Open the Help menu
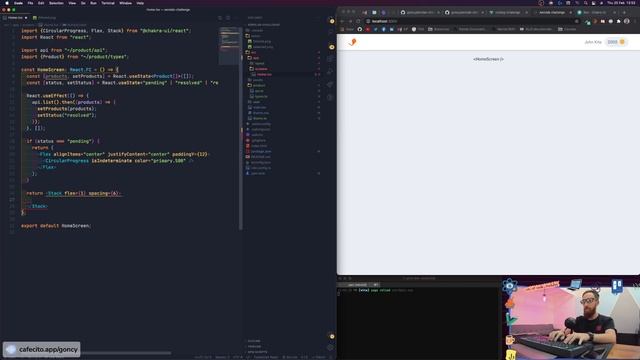Image resolution: width=640 pixels, height=360 pixels. coord(140,3)
